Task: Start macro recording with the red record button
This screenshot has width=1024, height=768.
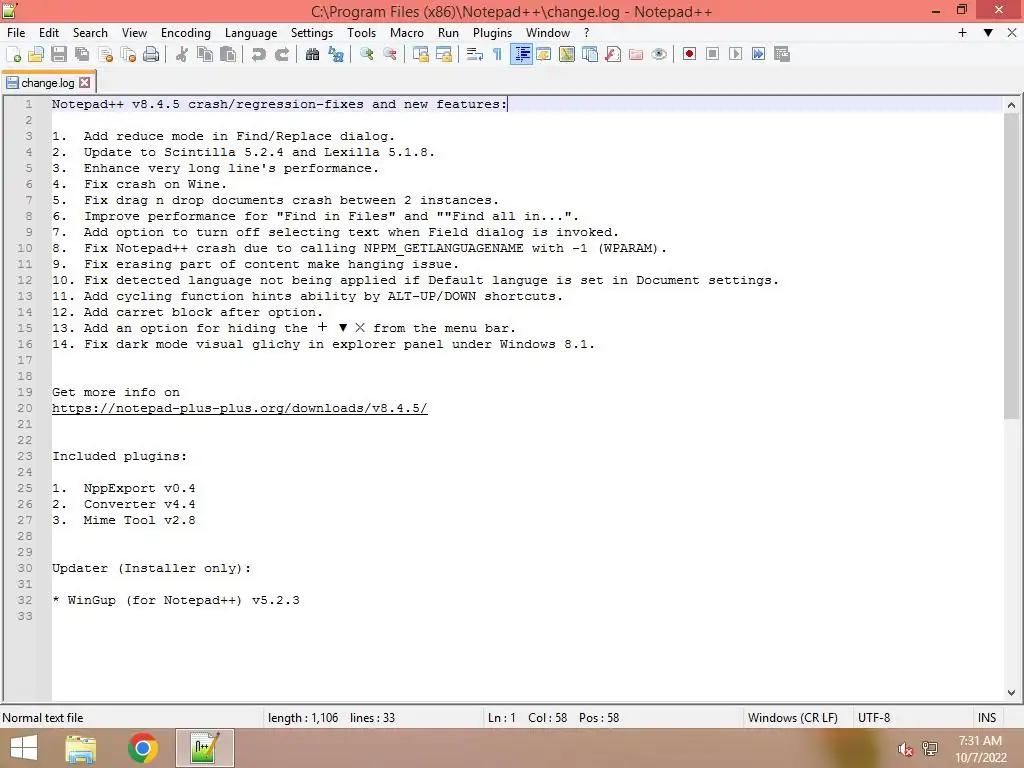Action: tap(689, 54)
